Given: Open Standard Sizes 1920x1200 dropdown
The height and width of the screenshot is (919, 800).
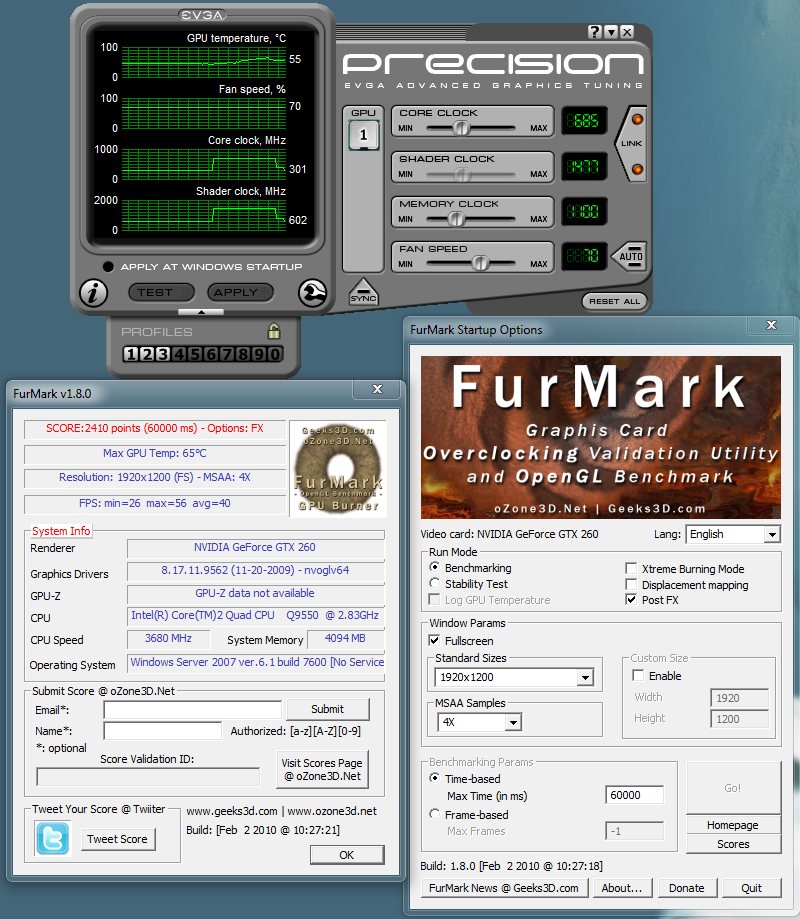Looking at the screenshot, I should point(514,678).
